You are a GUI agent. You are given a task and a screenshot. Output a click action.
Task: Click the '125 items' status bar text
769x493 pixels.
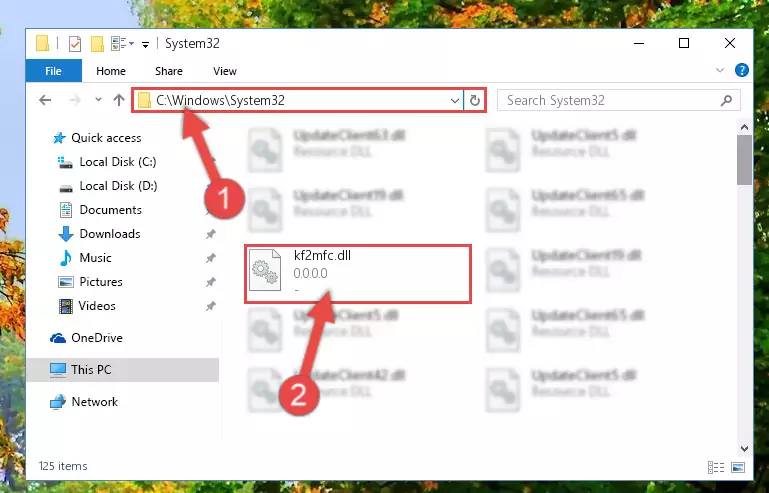coord(63,466)
